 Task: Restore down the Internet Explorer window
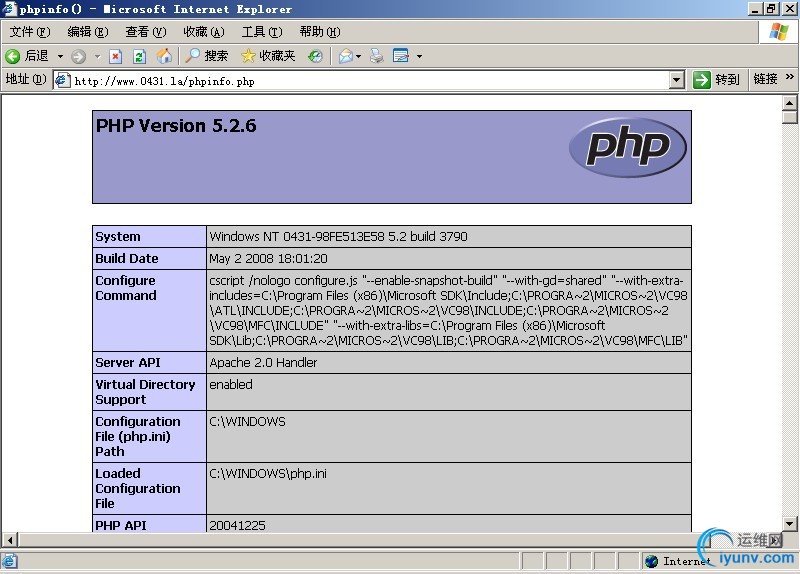click(x=771, y=9)
